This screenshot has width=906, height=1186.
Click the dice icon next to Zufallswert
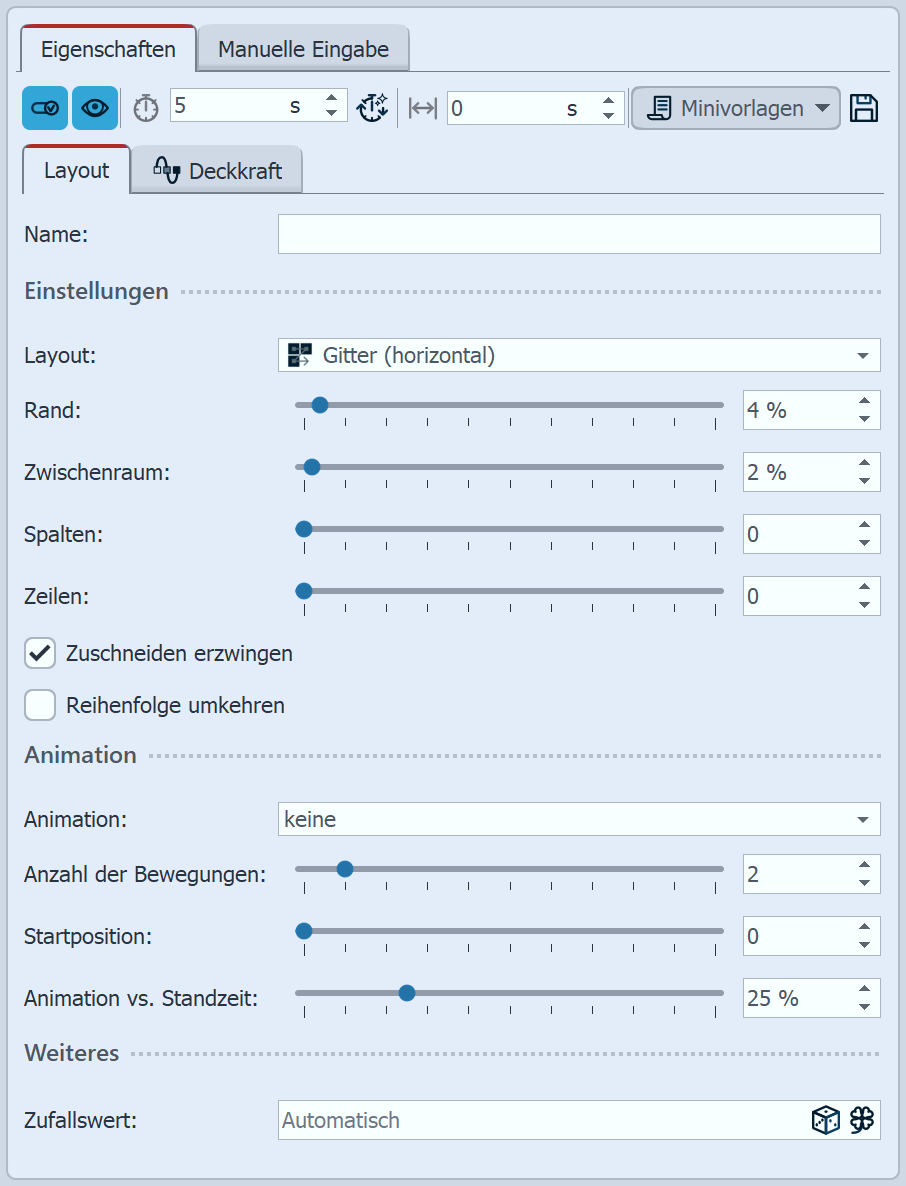825,1120
